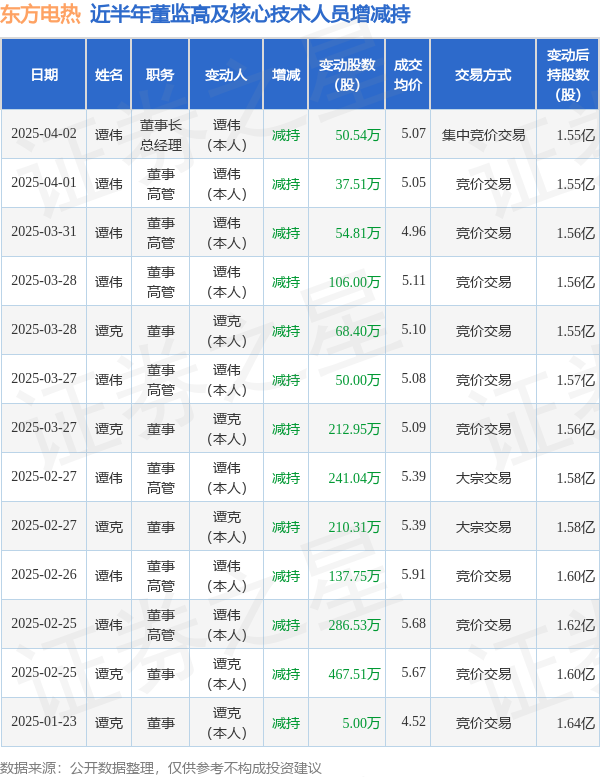Click 竞价交易 in the 467.51万 row
The width and height of the screenshot is (600, 777).
483,674
